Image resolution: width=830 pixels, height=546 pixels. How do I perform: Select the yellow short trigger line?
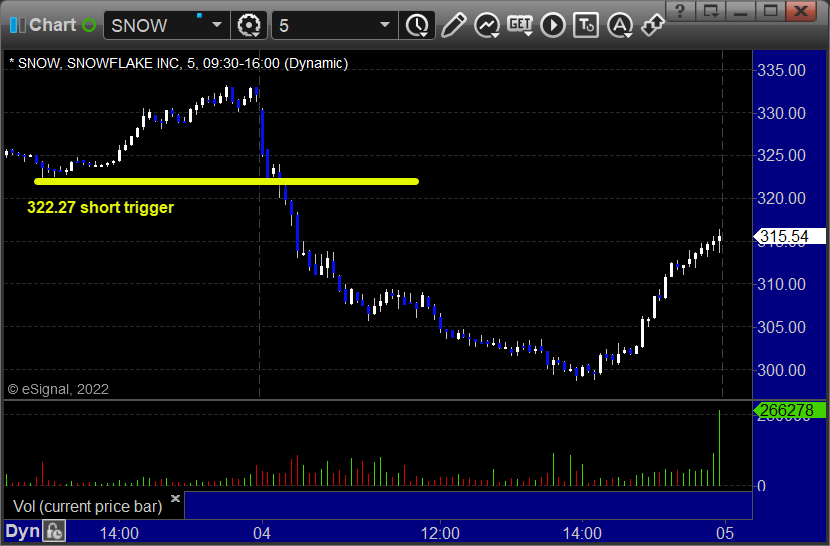[x=227, y=182]
